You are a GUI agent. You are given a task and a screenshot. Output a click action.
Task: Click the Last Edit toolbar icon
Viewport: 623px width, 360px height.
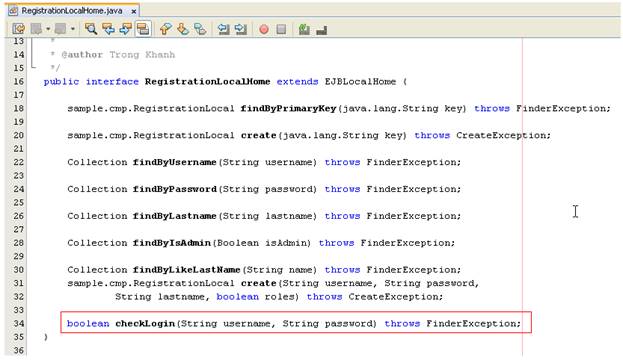pyautogui.click(x=19, y=29)
